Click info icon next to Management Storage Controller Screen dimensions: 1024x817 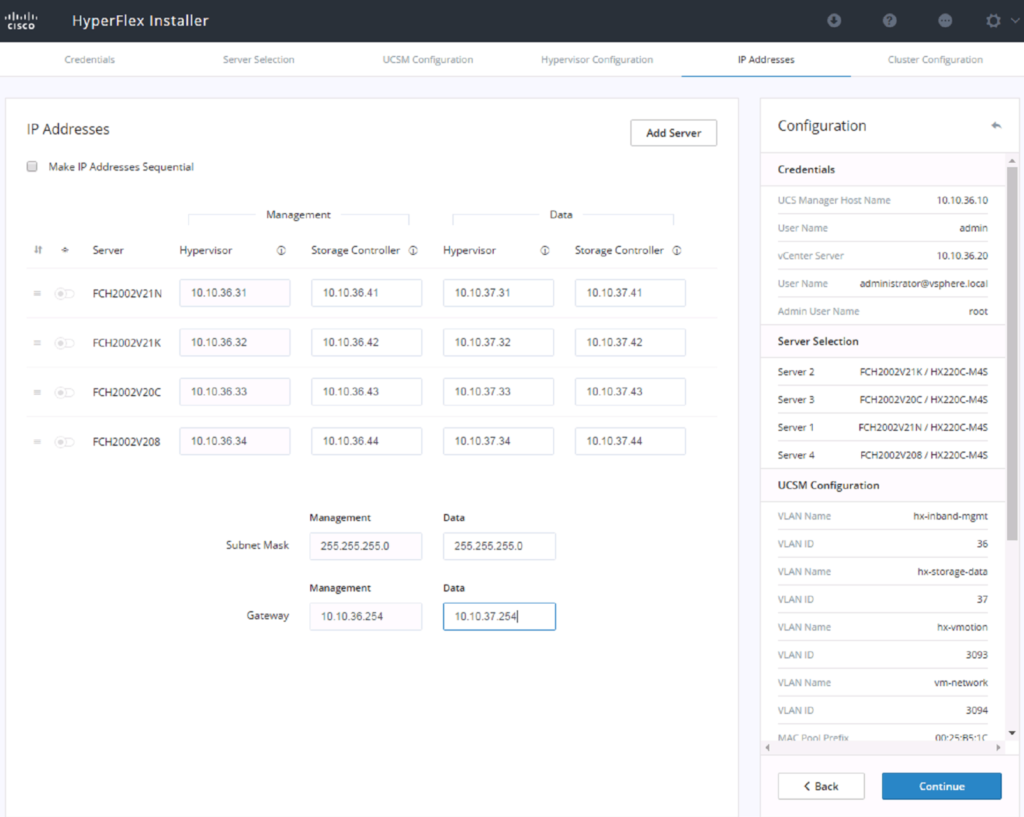[413, 250]
